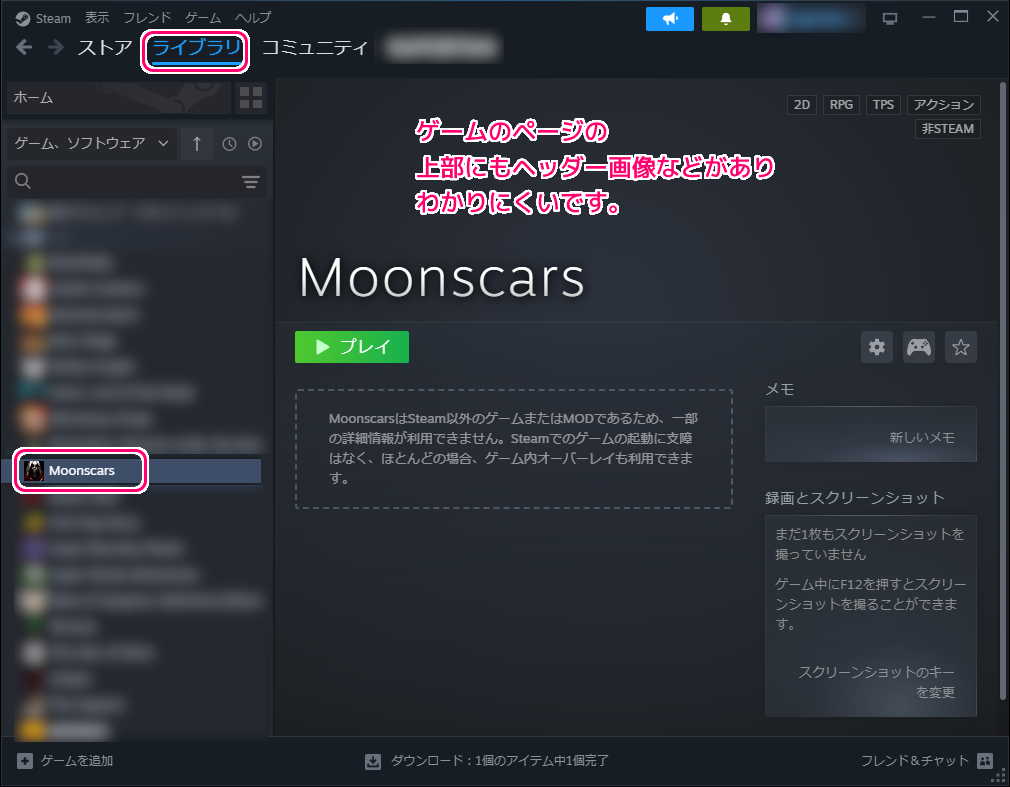Click the アクション tag
The width and height of the screenshot is (1010, 787).
(x=944, y=105)
